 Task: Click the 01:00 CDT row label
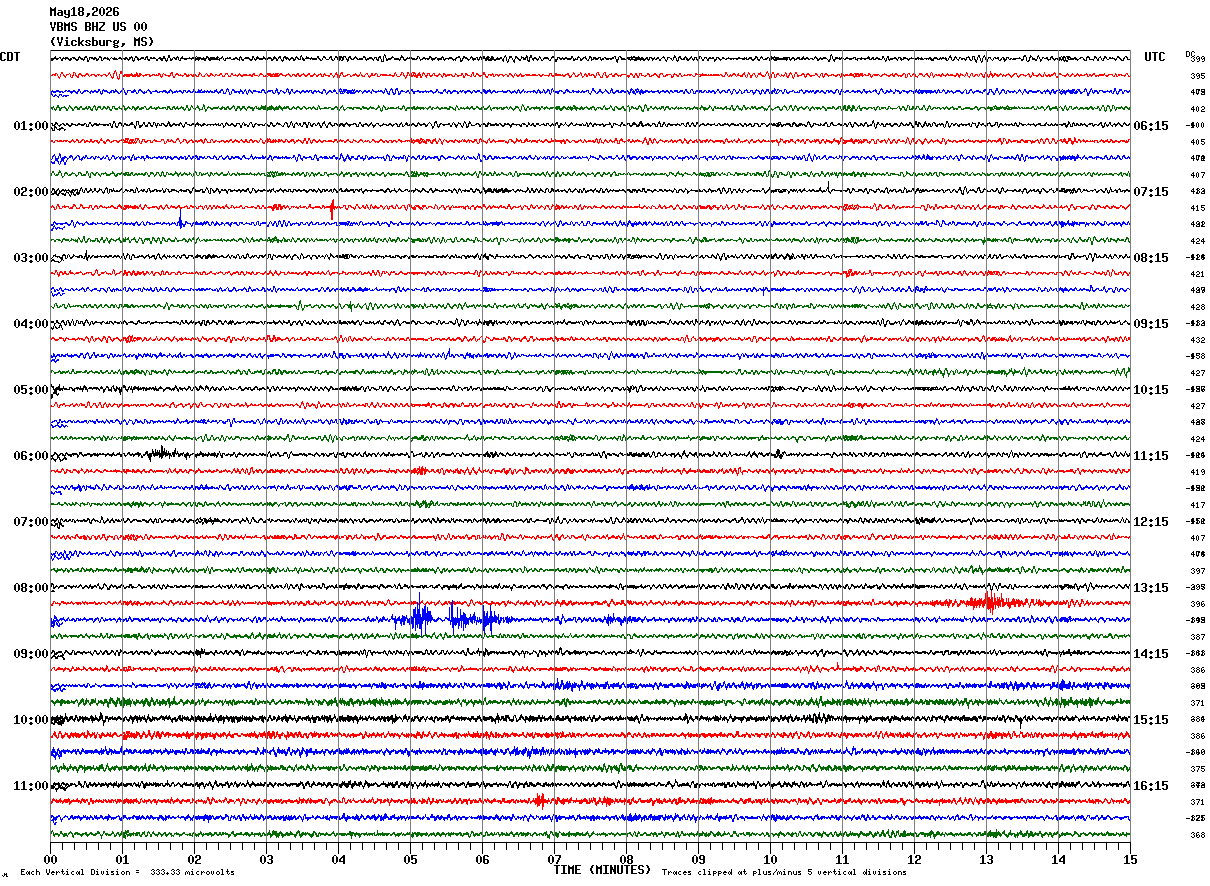31,125
